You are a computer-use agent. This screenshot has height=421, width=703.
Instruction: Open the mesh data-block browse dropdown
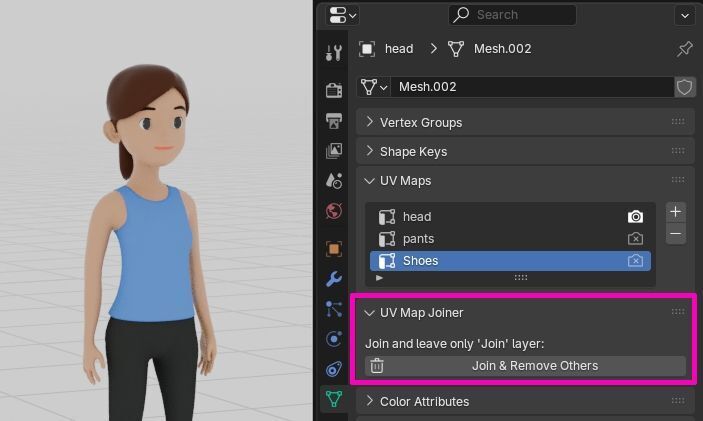tap(374, 87)
